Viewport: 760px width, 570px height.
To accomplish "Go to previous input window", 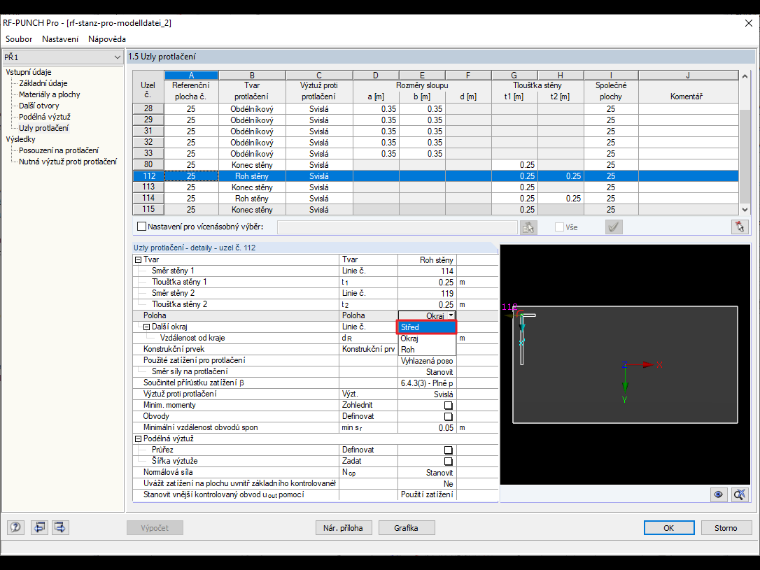I will coord(39,527).
